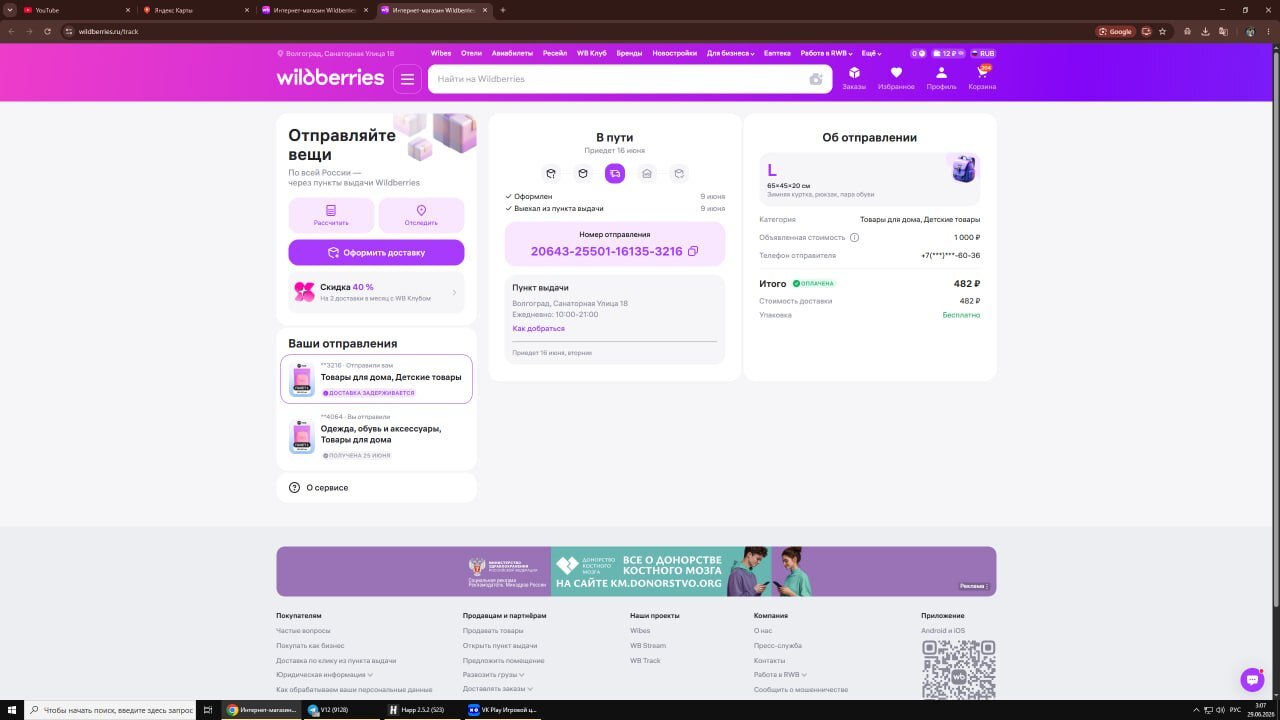Viewport: 1280px width, 720px height.
Task: Expand the Для бизнеса dropdown
Action: tap(730, 53)
